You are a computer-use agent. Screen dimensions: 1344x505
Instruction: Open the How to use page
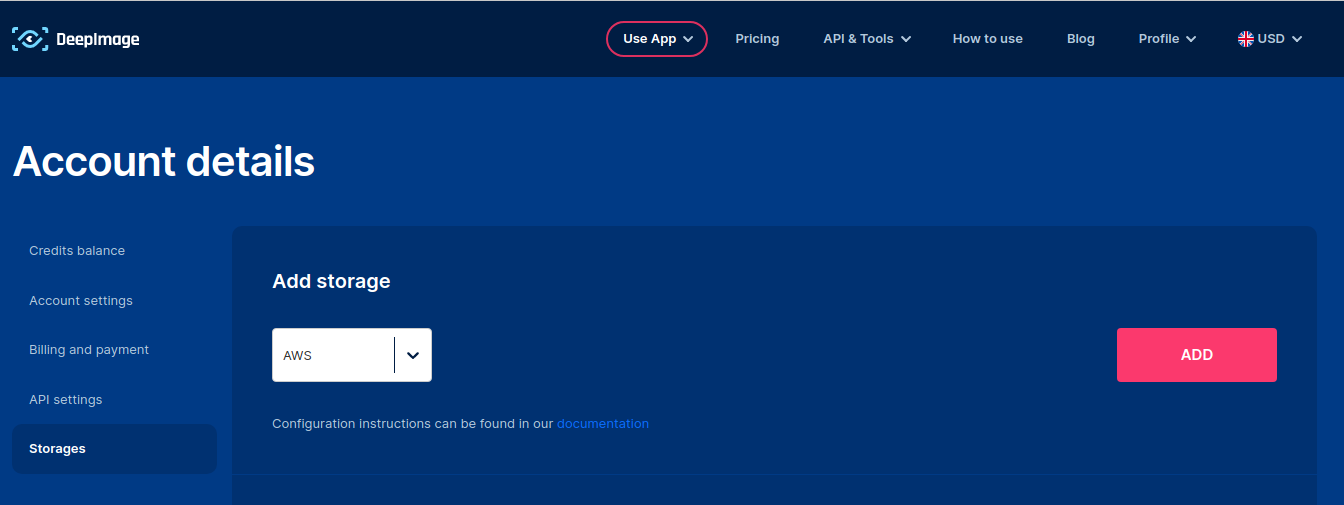click(x=987, y=39)
